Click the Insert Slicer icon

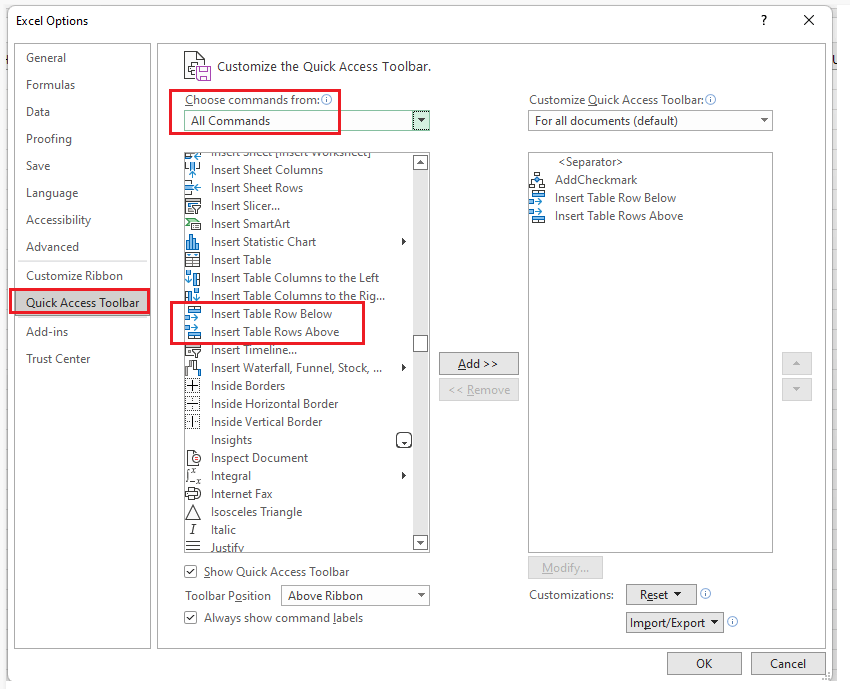[193, 206]
